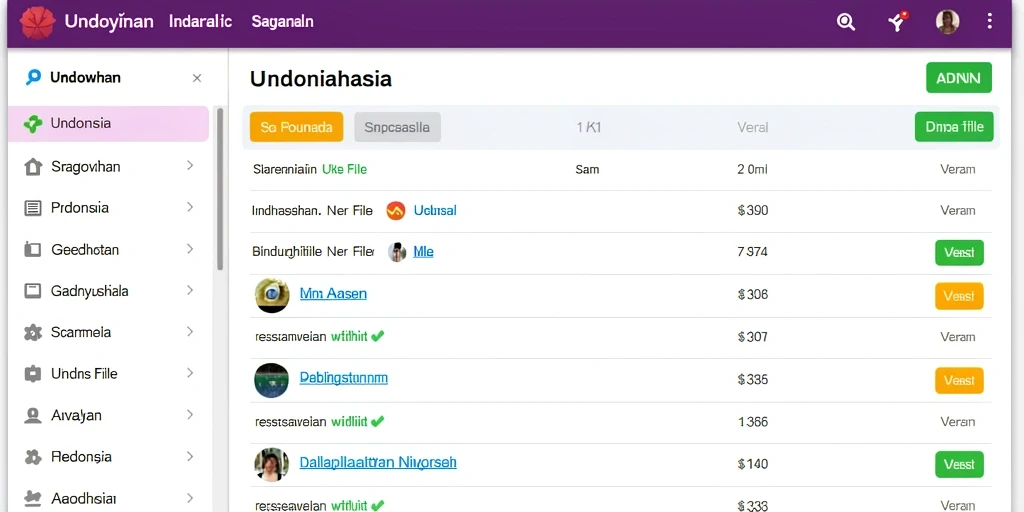Click the green Uke File text
The width and height of the screenshot is (1024, 512).
344,169
